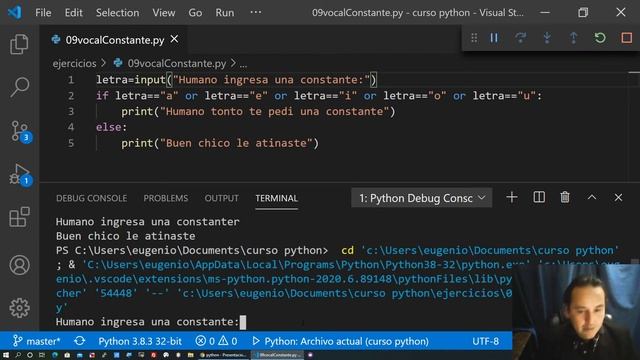640x360 pixels.
Task: Click line number 3 in the gutter
Action: (x=71, y=112)
